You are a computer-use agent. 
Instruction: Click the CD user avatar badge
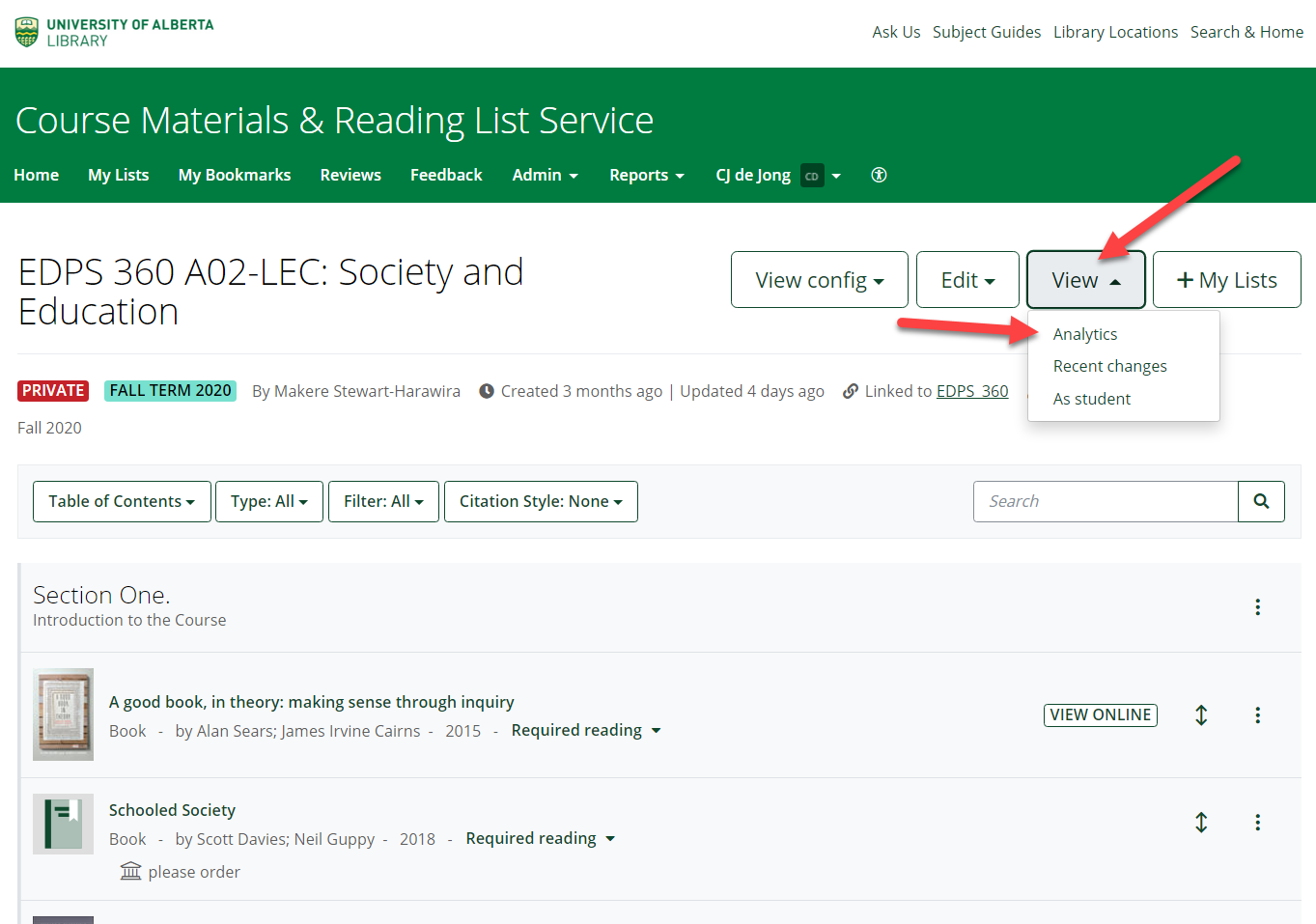812,176
